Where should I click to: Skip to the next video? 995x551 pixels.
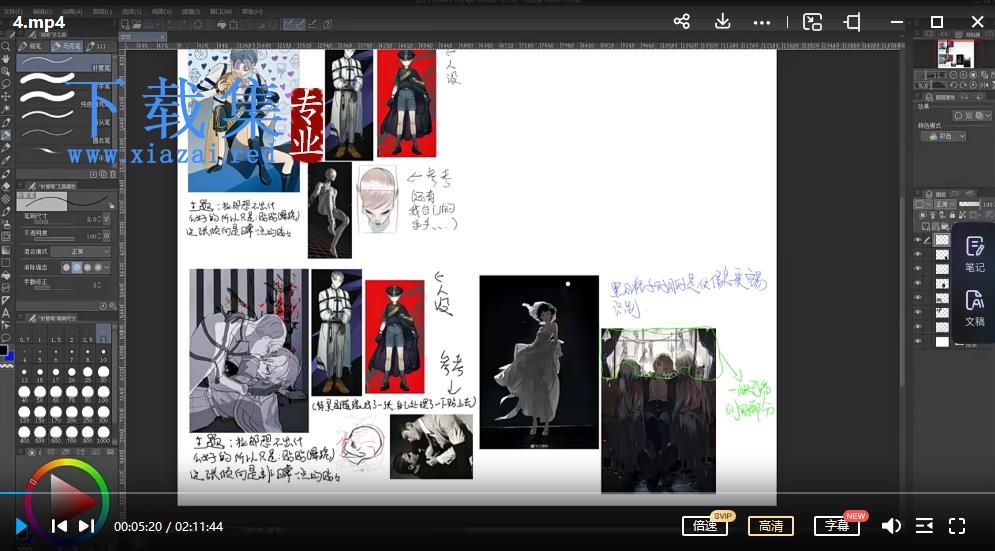86,526
